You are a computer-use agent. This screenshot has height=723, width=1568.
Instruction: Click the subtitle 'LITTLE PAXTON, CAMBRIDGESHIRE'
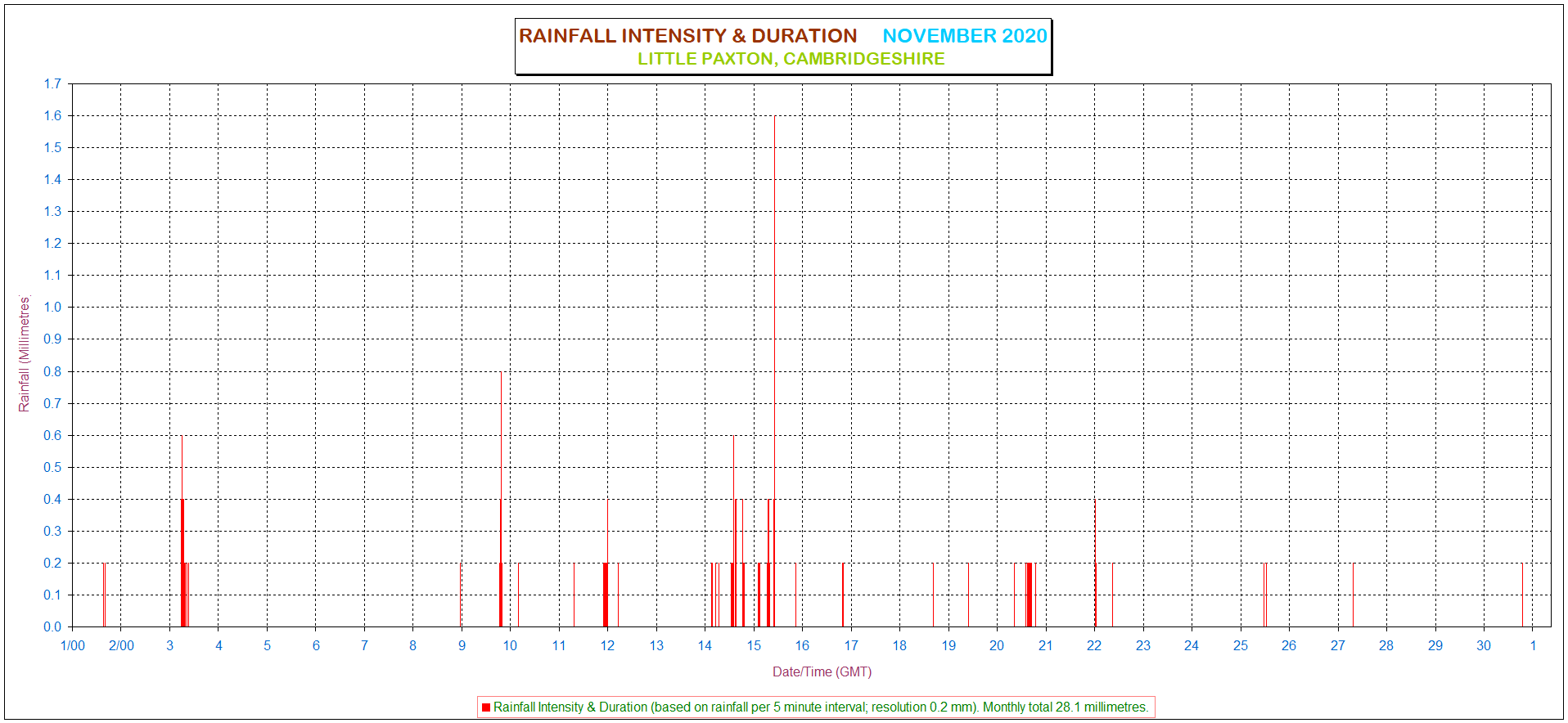click(791, 59)
